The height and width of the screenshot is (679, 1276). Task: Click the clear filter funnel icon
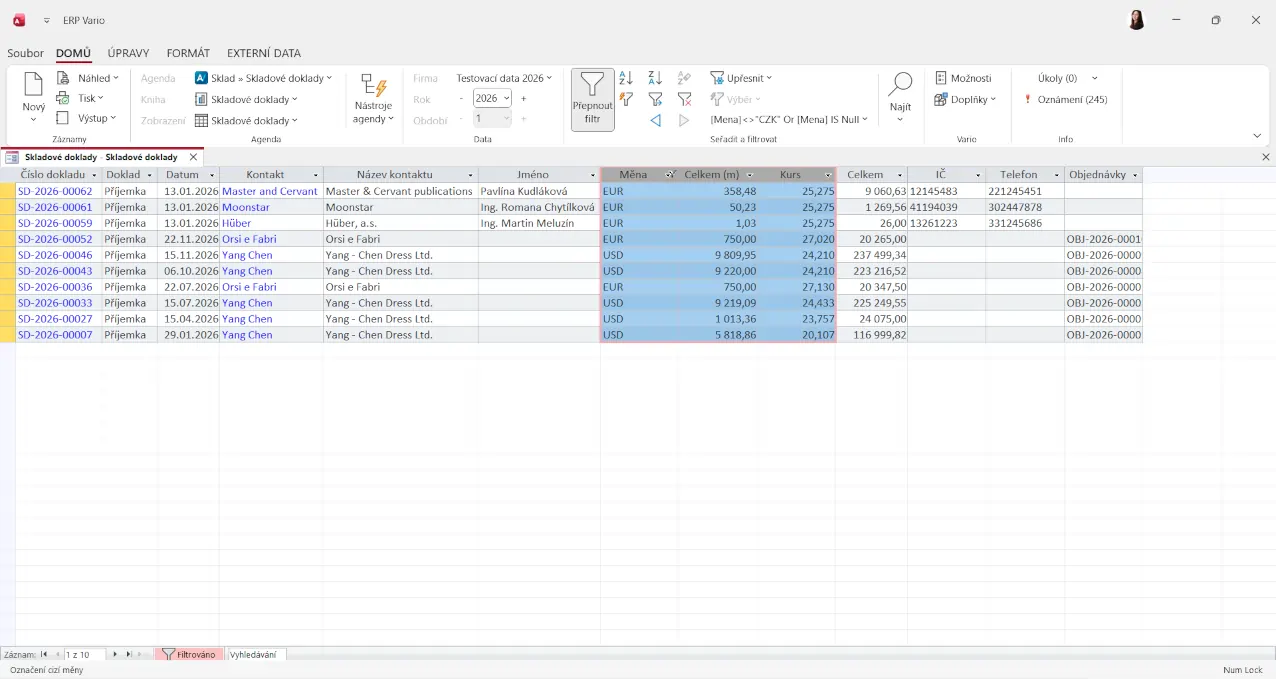pyautogui.click(x=684, y=99)
